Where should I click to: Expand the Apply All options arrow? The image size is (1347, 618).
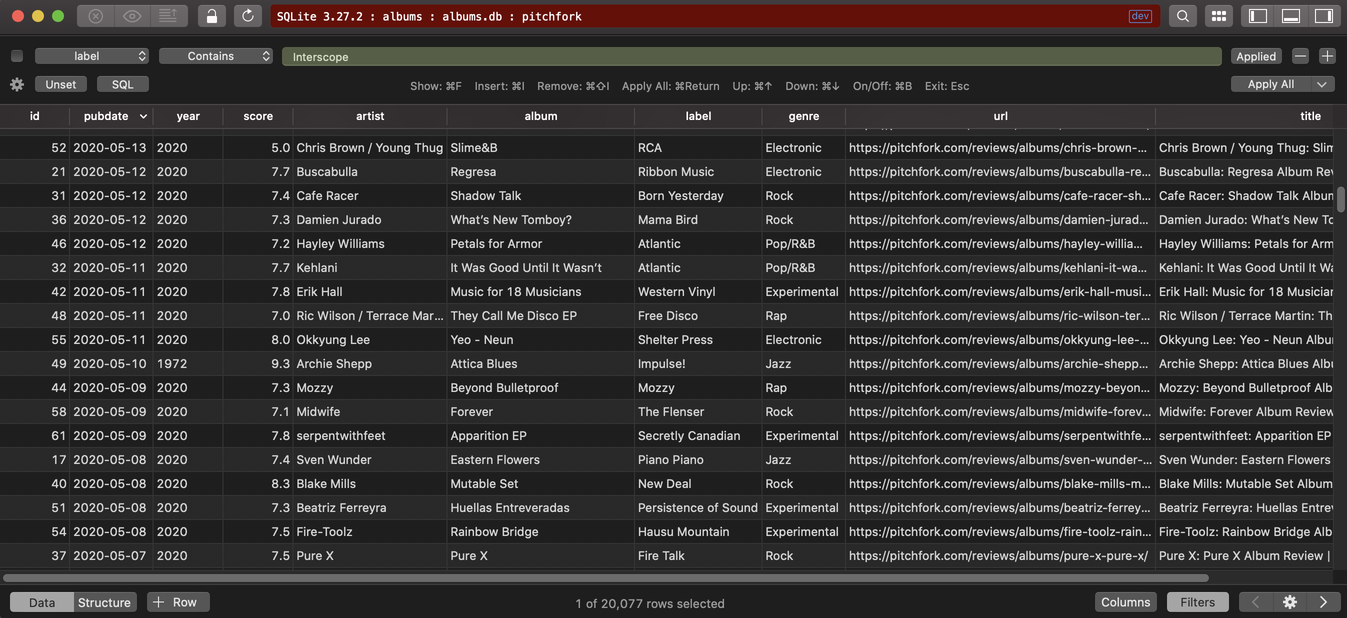click(1323, 84)
